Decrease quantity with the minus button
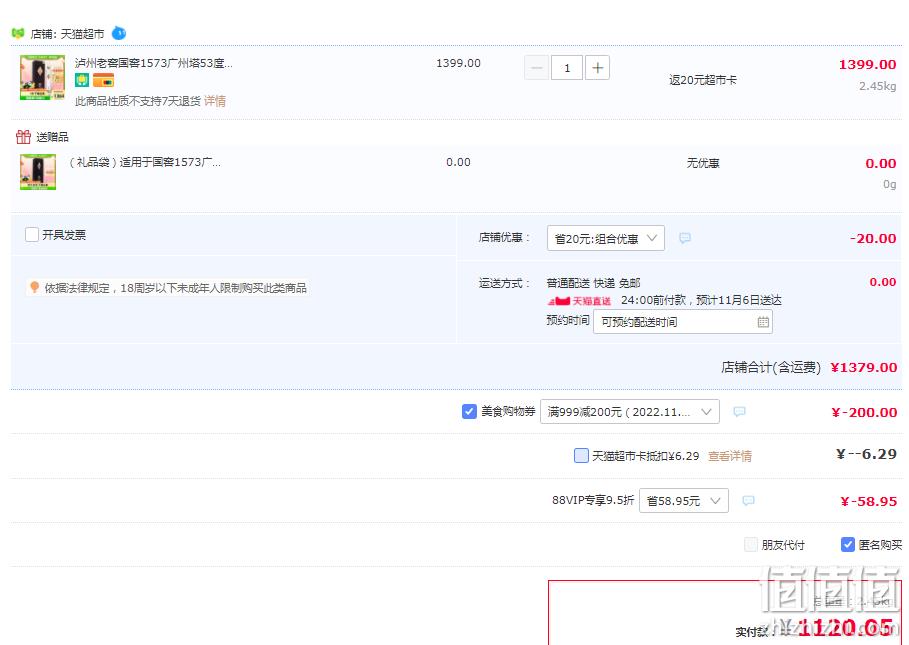The width and height of the screenshot is (909, 645). pyautogui.click(x=536, y=68)
